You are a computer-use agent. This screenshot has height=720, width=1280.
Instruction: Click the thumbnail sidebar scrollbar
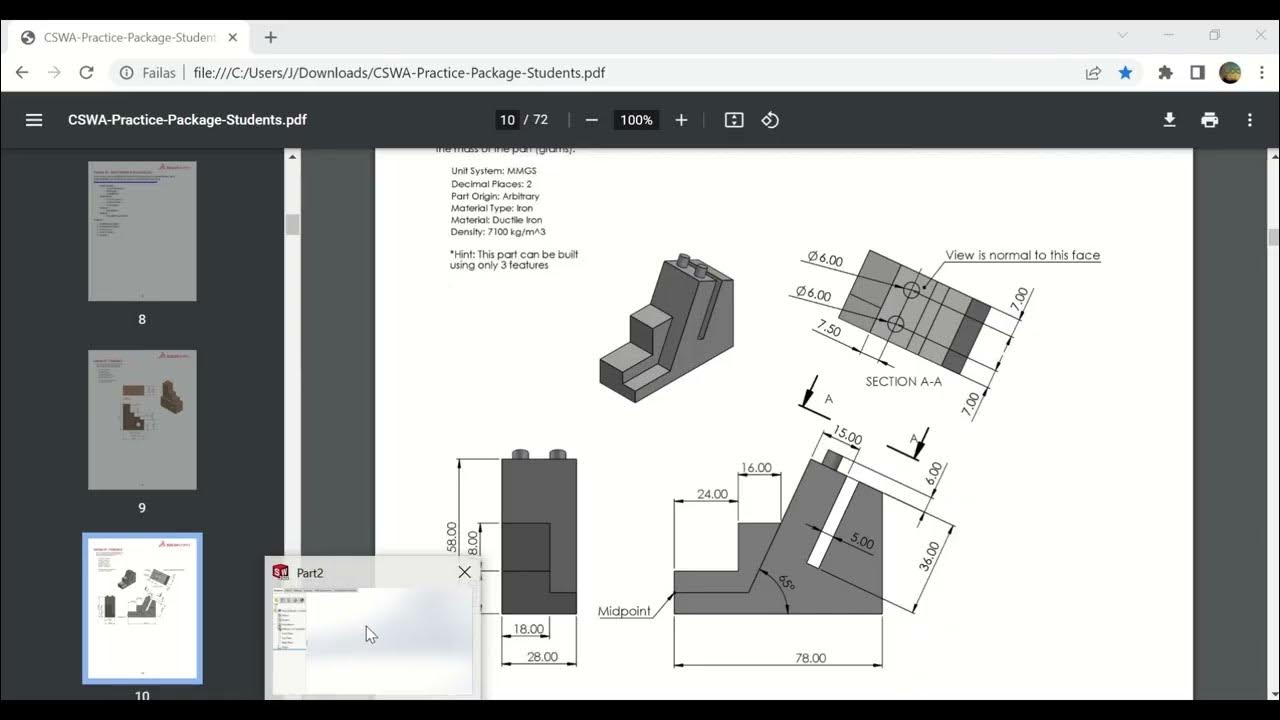[x=293, y=224]
